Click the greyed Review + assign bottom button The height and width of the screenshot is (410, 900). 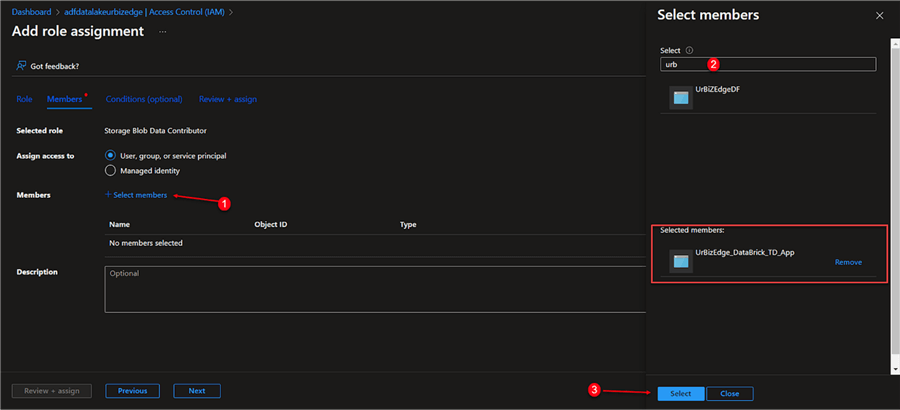pyautogui.click(x=52, y=390)
